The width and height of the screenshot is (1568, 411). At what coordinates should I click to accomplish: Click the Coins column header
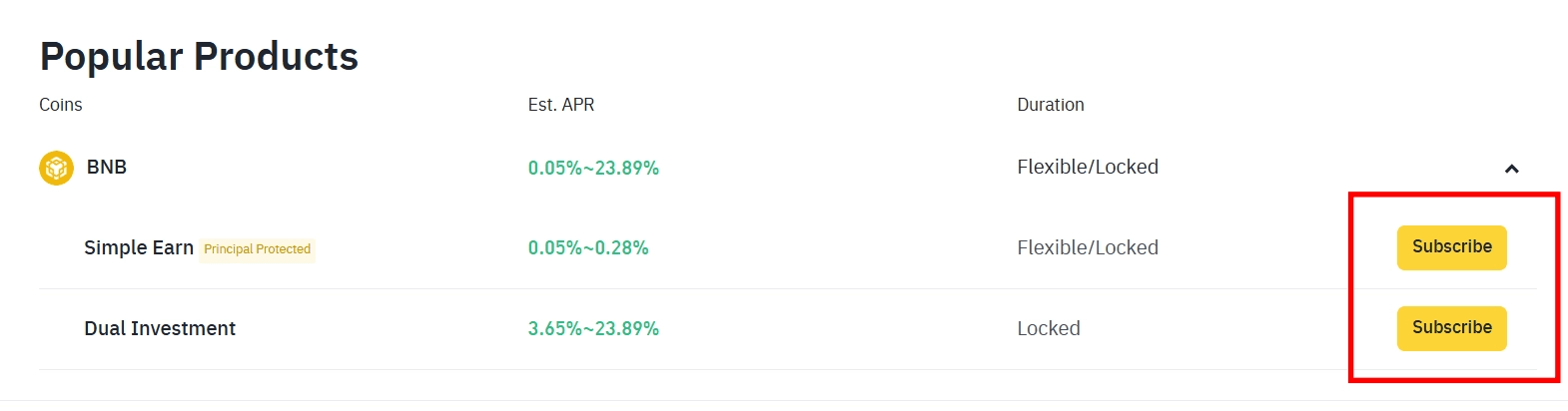[x=61, y=105]
